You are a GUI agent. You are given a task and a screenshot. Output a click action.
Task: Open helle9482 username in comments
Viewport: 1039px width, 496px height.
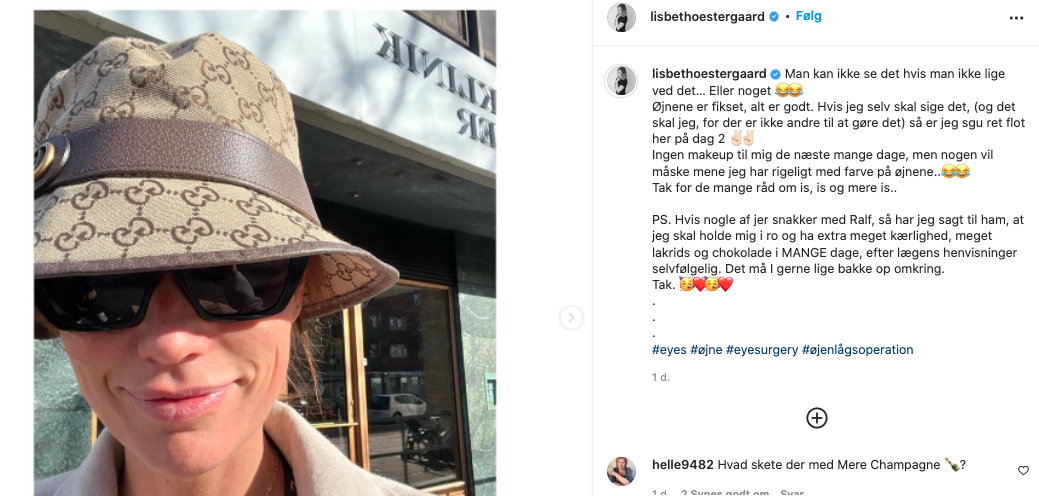[683, 465]
